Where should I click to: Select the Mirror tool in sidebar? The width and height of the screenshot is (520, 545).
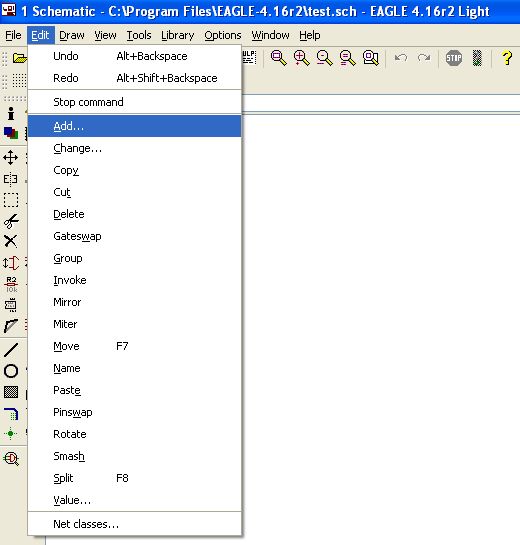10,179
